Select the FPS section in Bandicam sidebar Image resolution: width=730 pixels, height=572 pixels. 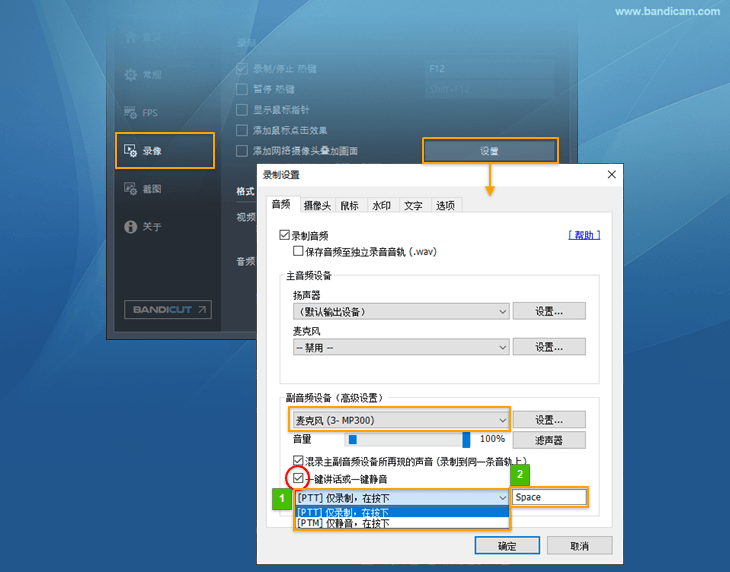click(142, 113)
